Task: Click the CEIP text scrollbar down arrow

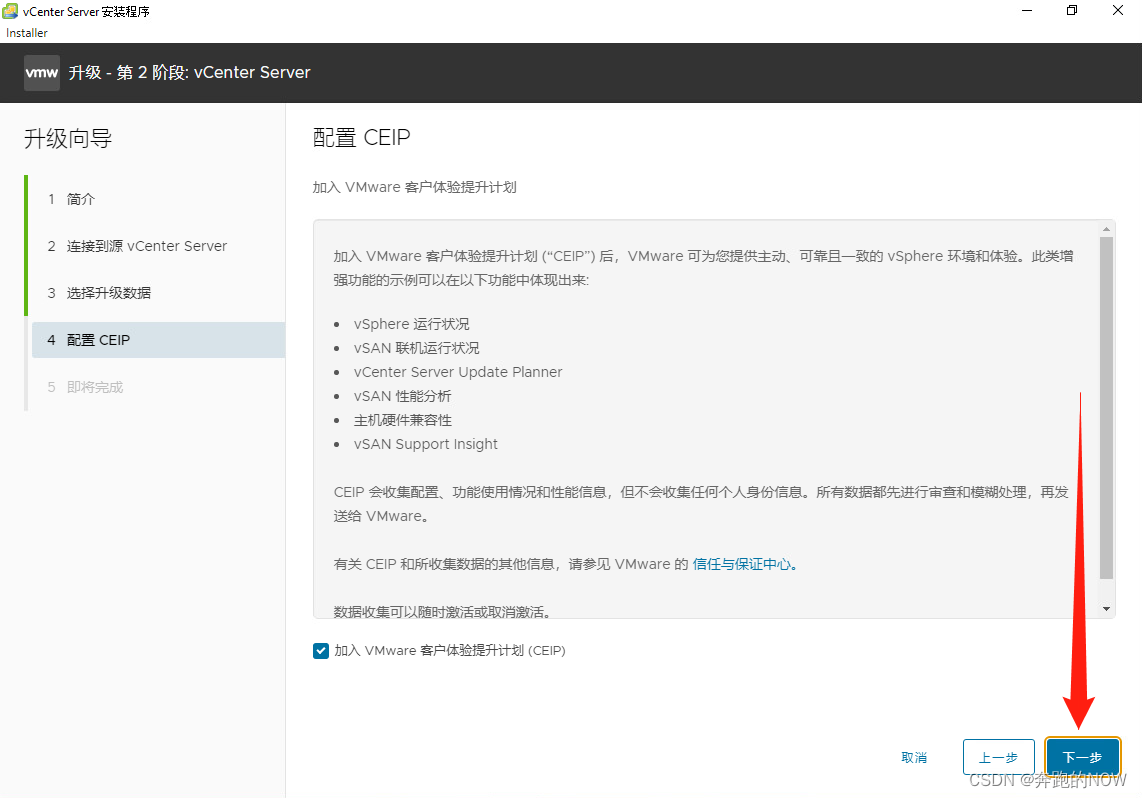Action: 1106,609
